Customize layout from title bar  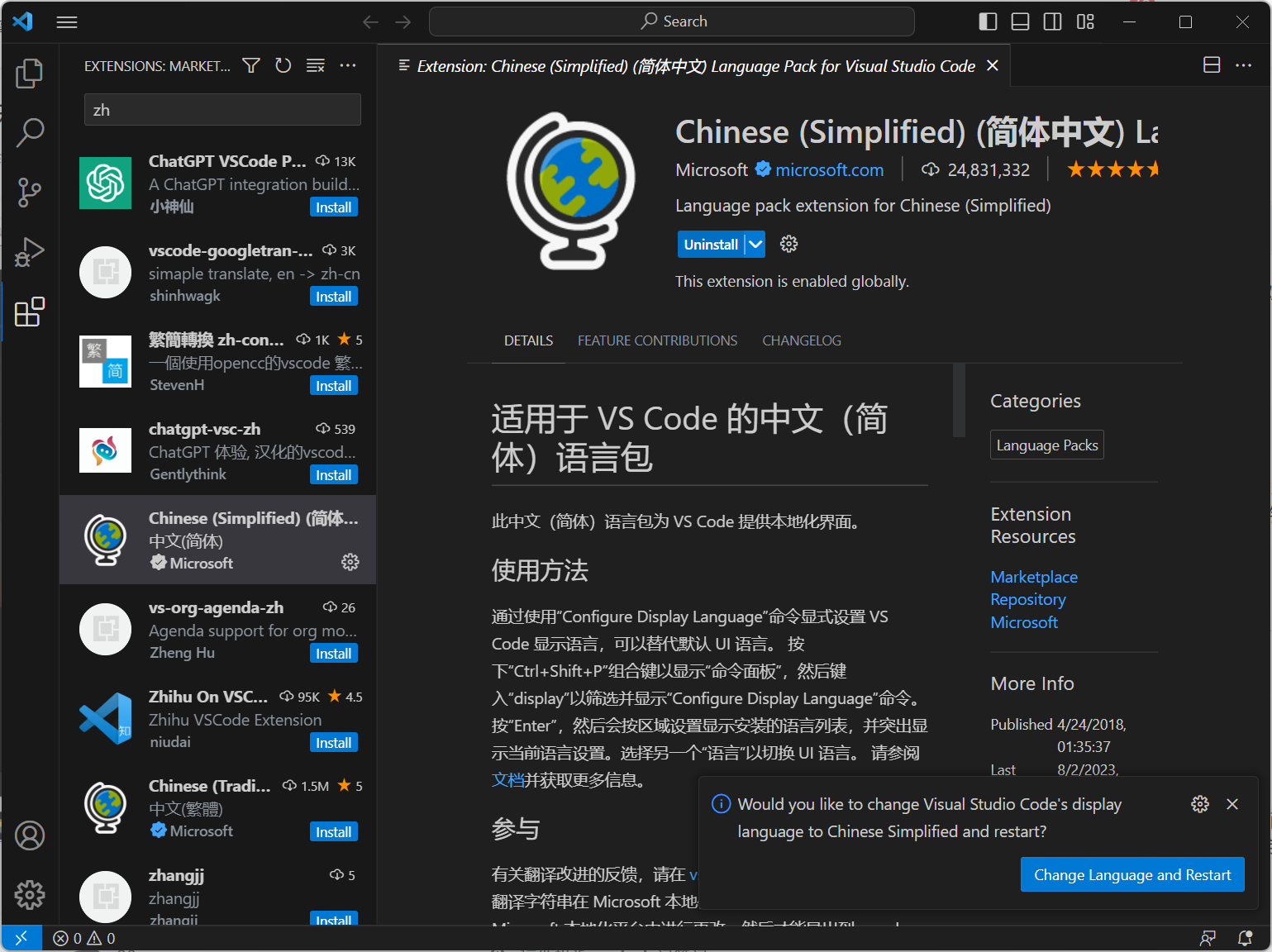pyautogui.click(x=1085, y=22)
